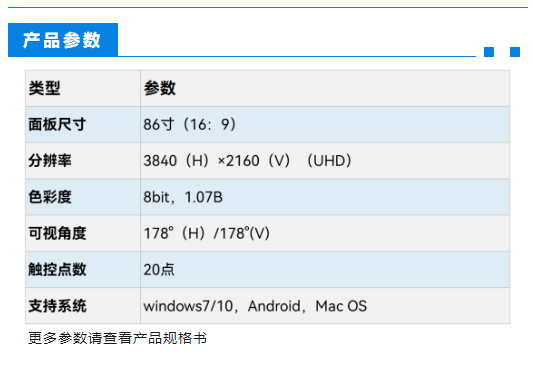Click the right blue square icon
The width and height of the screenshot is (533, 374).
coord(515,52)
